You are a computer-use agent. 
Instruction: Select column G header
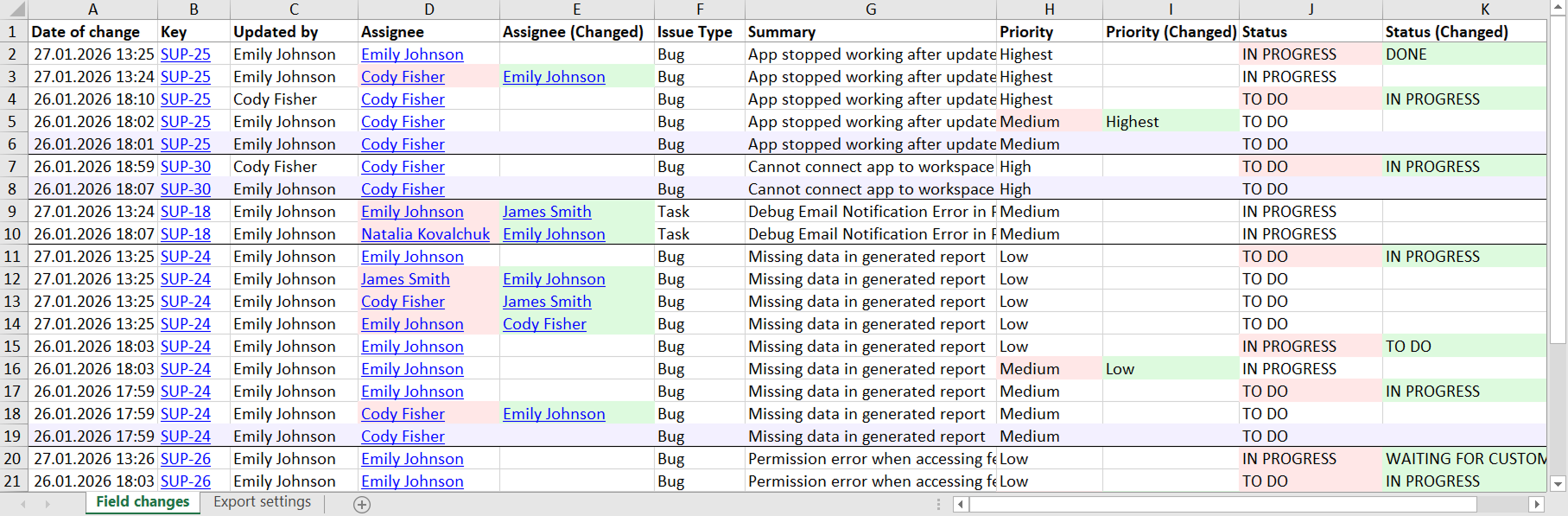pos(871,10)
